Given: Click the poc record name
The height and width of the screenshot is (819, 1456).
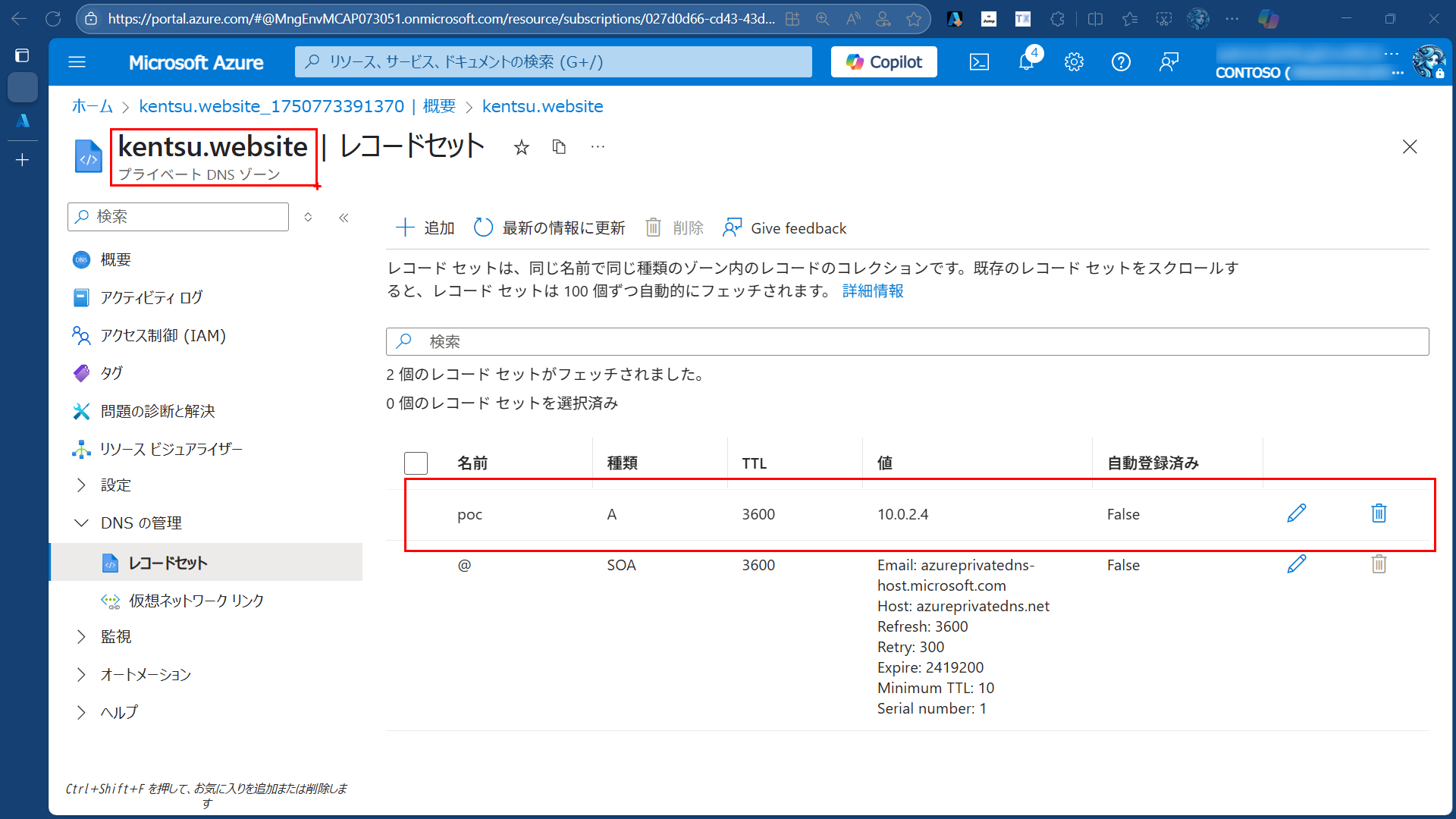Looking at the screenshot, I should click(469, 514).
